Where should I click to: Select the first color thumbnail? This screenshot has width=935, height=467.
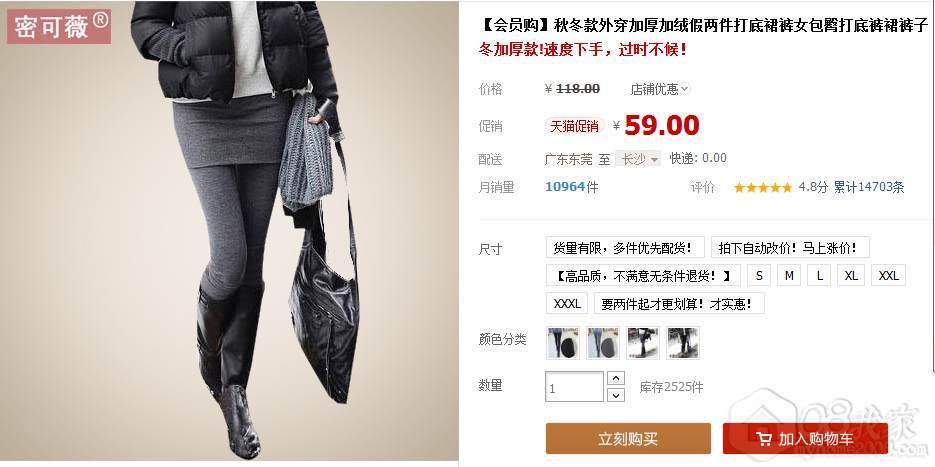tap(564, 343)
